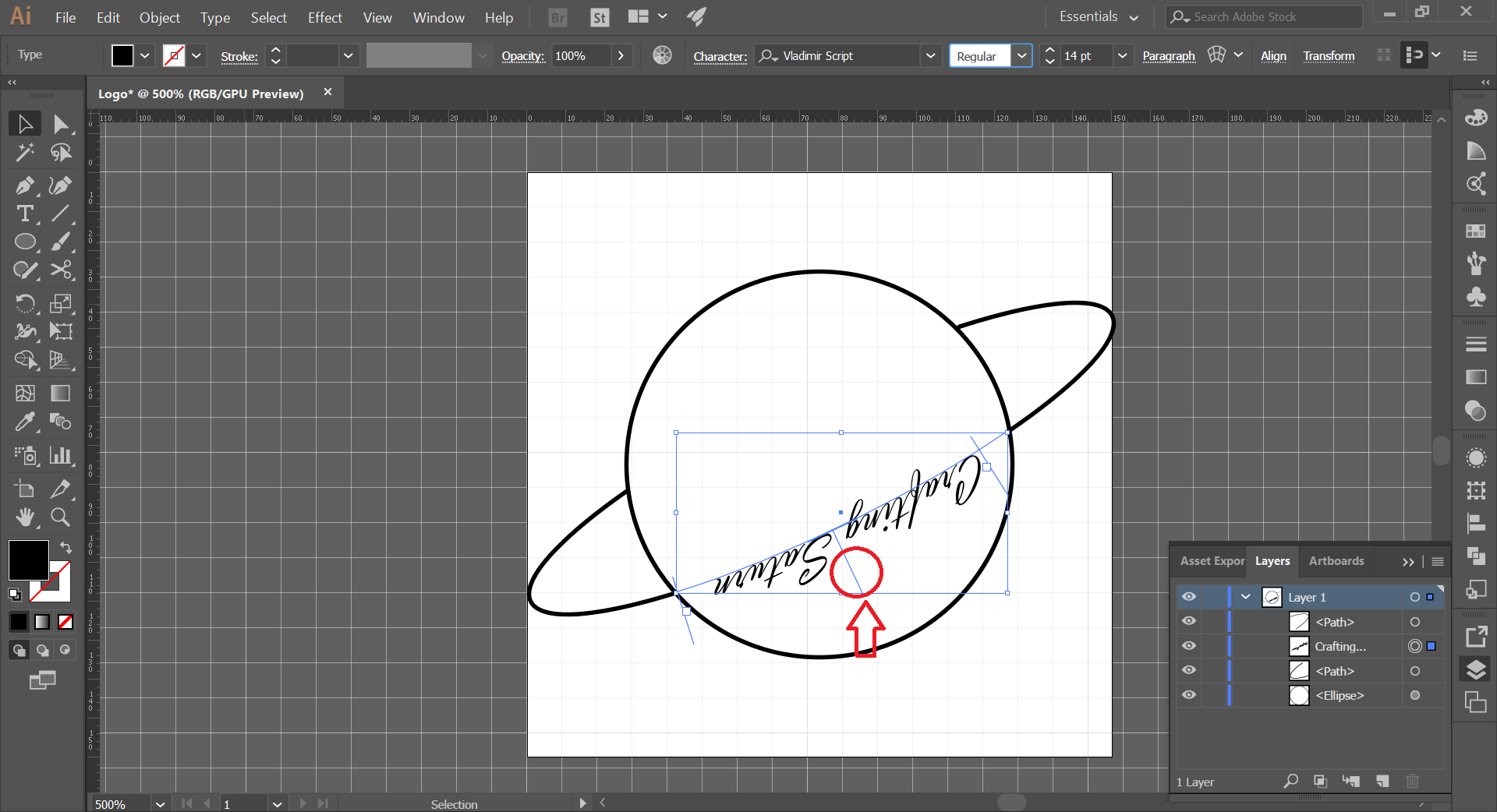This screenshot has height=812, width=1497.
Task: Select the Ellipse tool
Action: [25, 242]
